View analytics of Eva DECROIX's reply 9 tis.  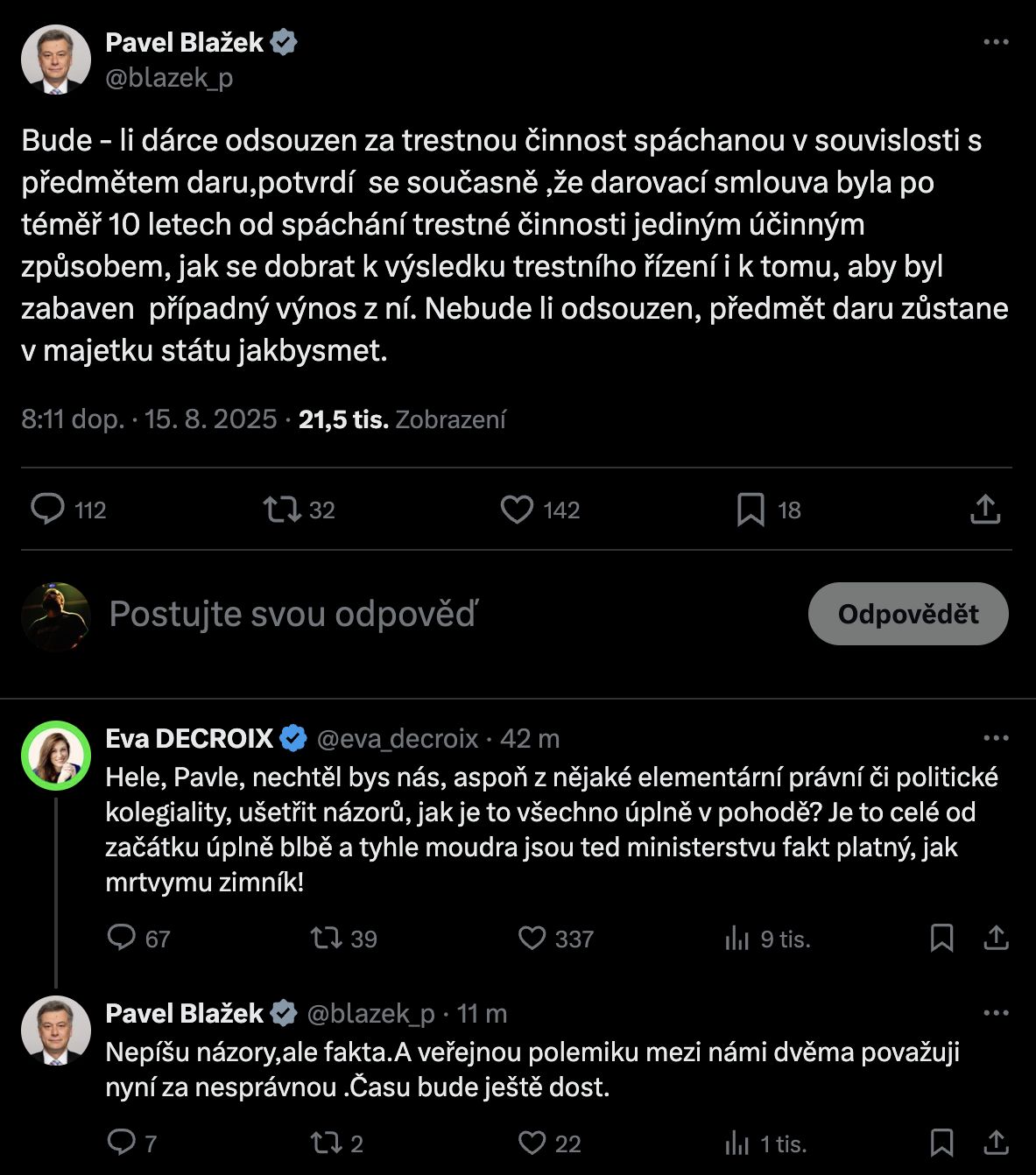(x=737, y=939)
